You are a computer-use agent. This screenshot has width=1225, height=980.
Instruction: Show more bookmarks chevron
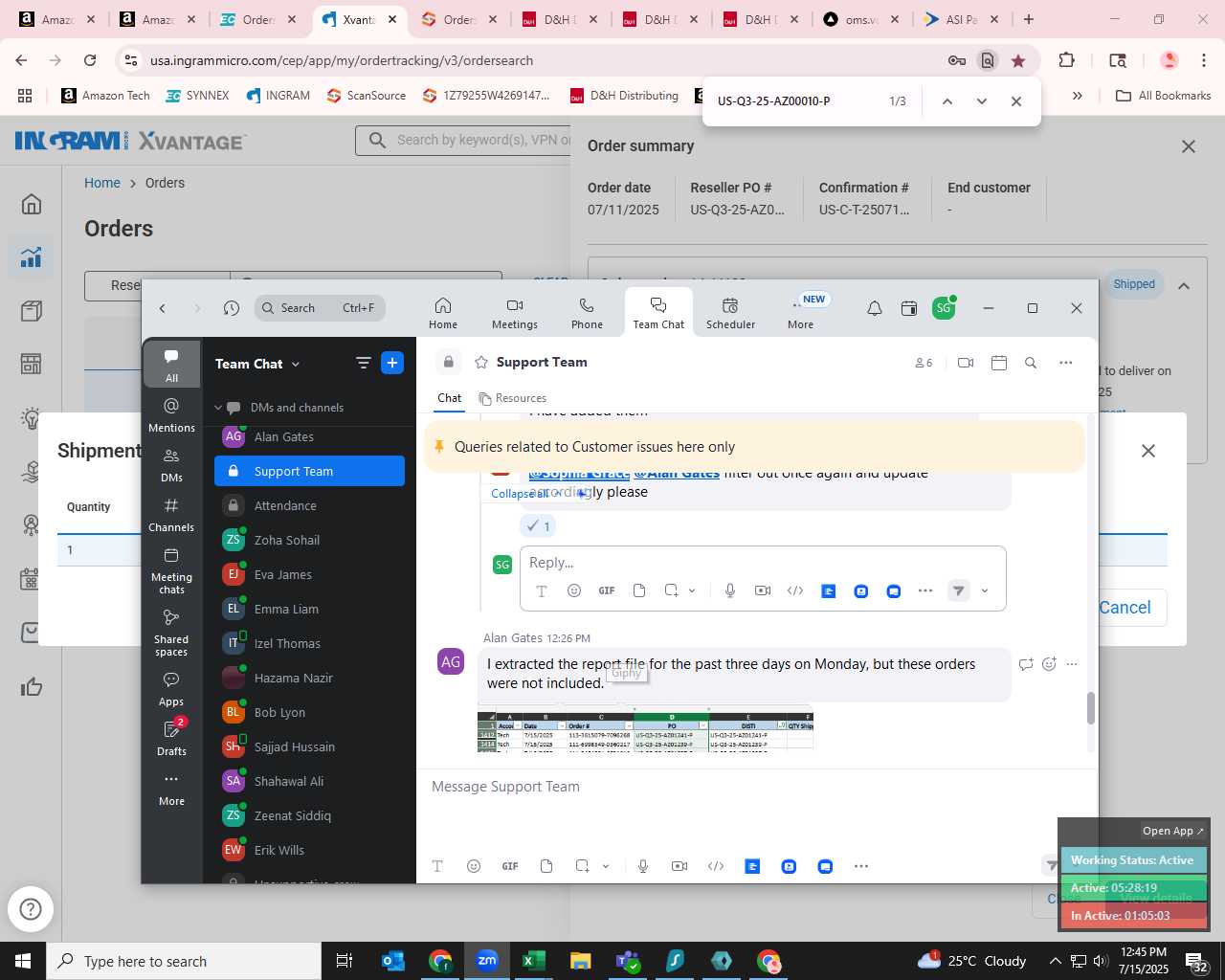[1078, 96]
